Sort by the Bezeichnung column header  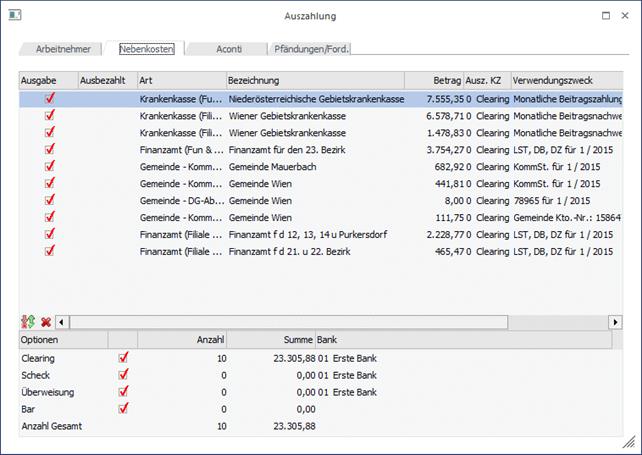pyautogui.click(x=314, y=79)
